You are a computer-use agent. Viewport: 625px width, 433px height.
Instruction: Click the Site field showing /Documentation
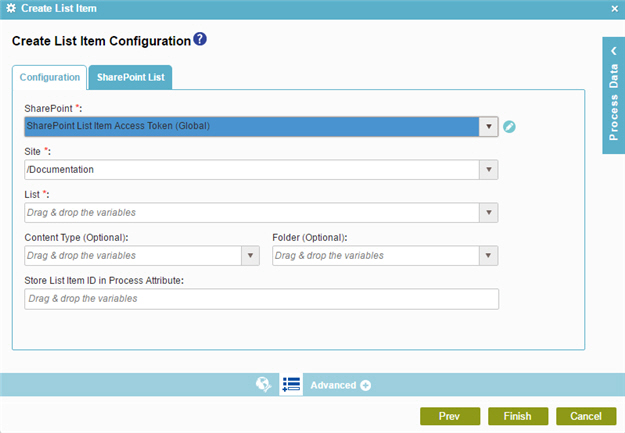252,170
